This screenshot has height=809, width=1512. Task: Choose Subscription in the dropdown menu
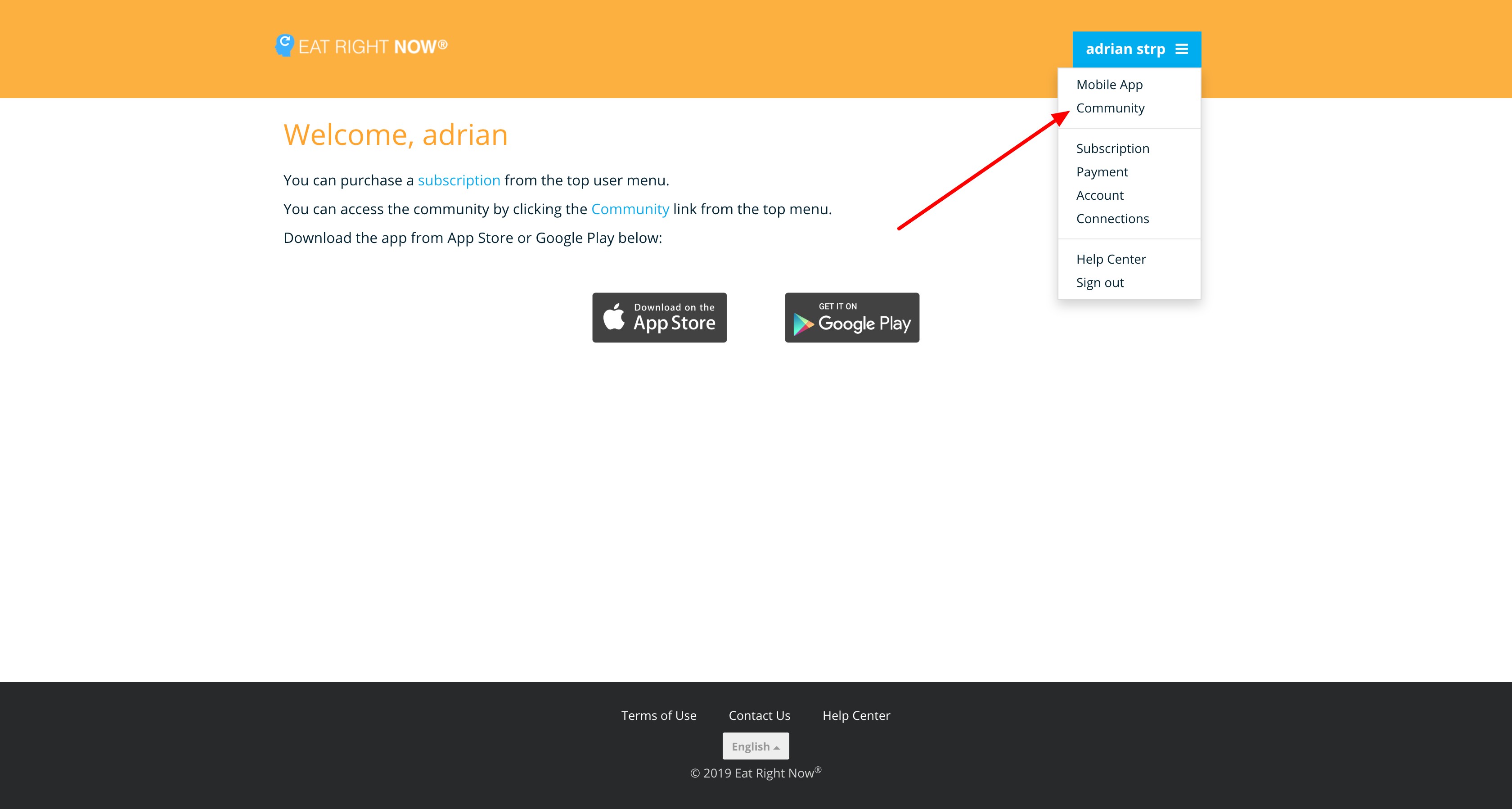[1112, 148]
